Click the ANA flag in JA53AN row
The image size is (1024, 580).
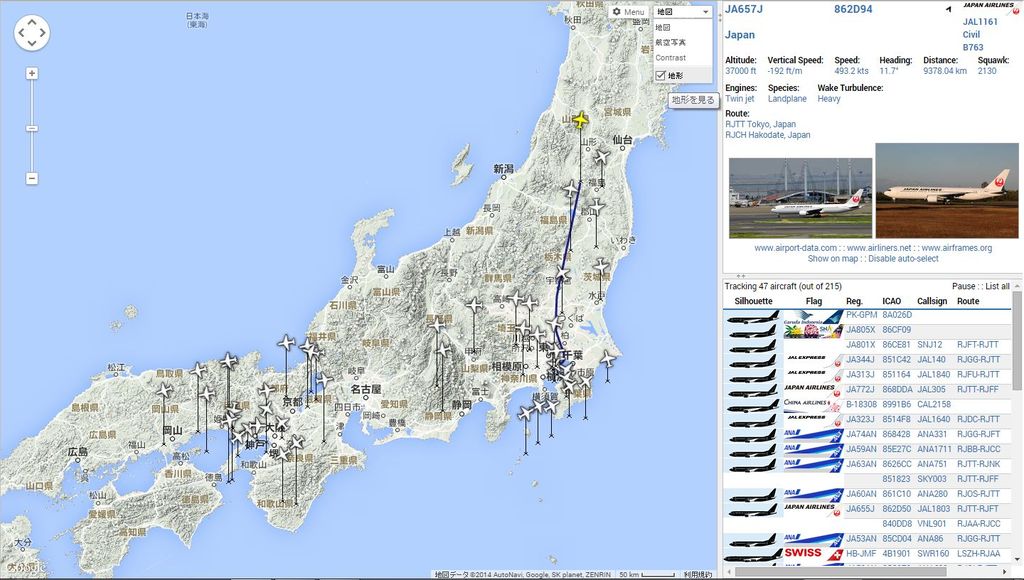coord(813,540)
